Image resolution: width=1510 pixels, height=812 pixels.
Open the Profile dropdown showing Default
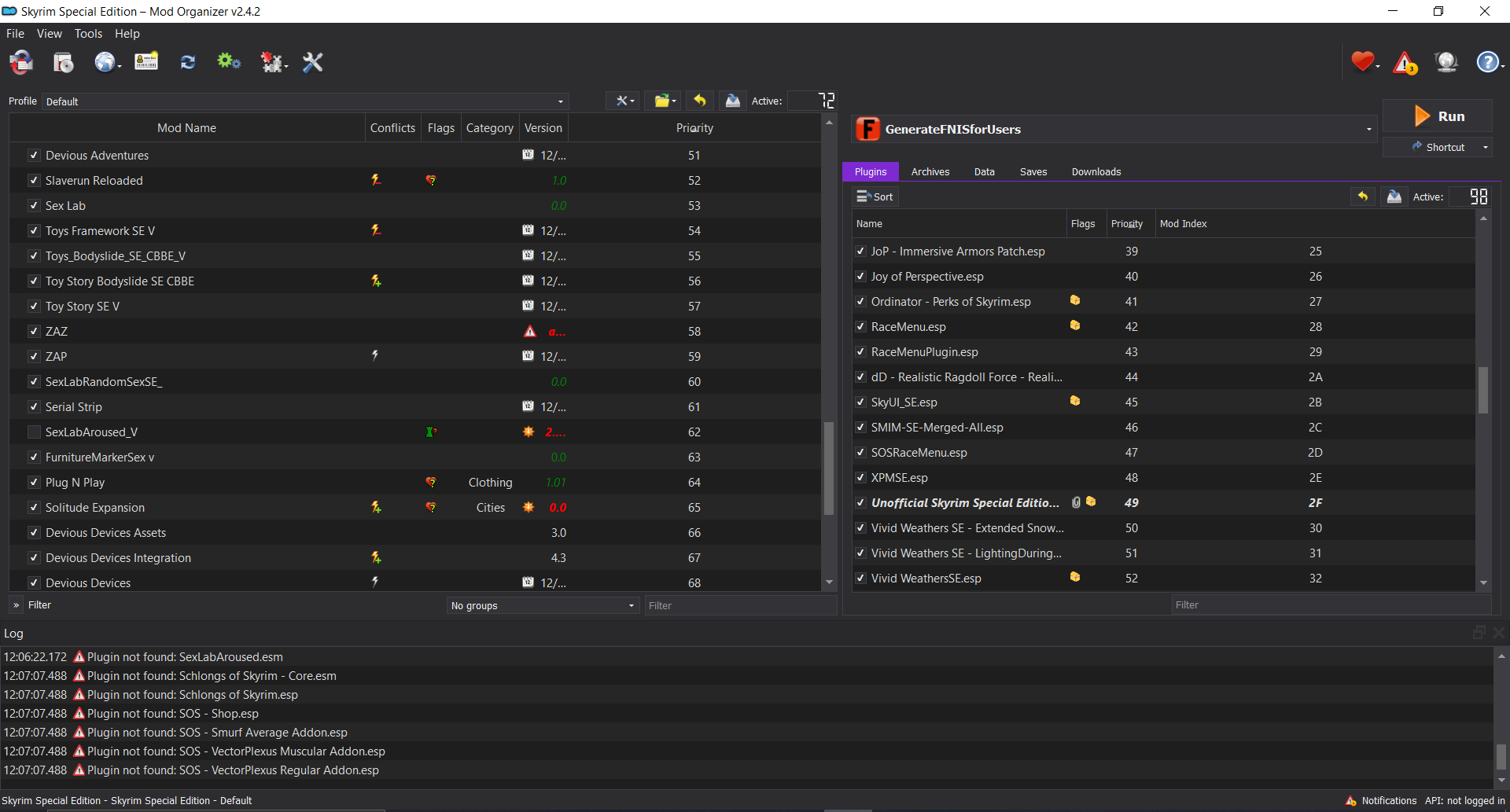[305, 101]
